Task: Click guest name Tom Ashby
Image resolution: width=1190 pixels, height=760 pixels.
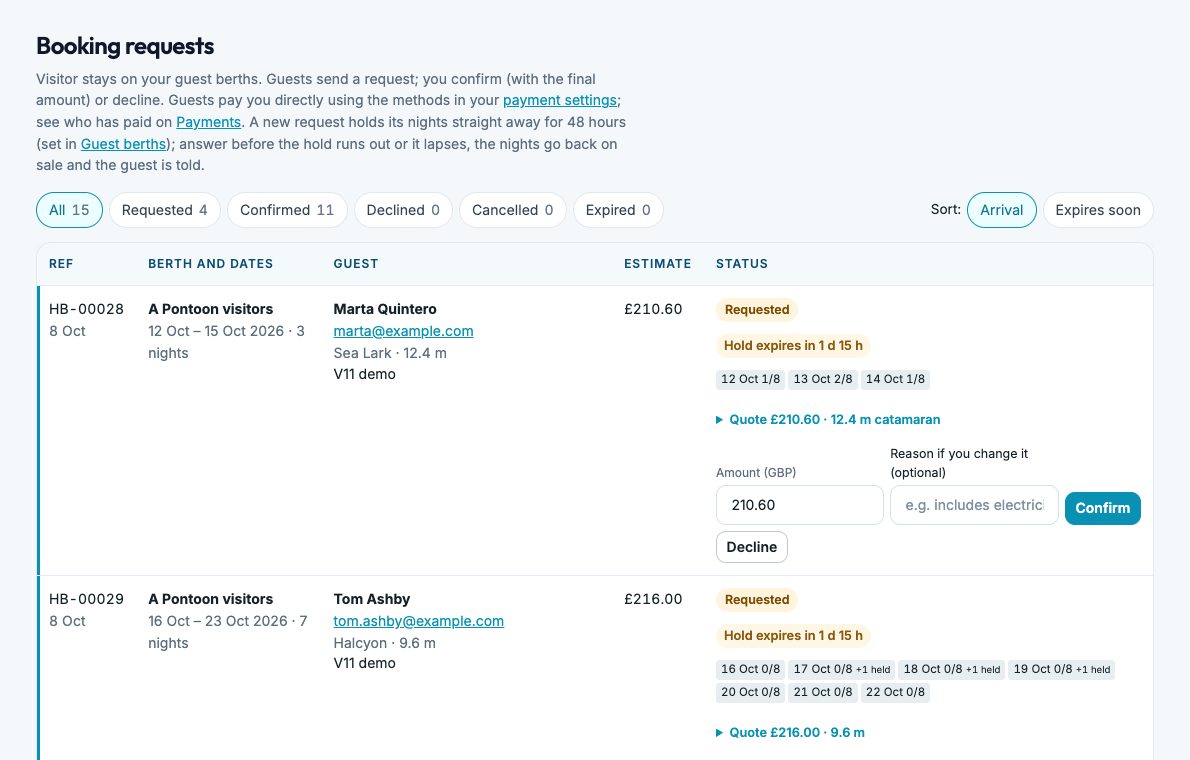Action: pyautogui.click(x=372, y=599)
